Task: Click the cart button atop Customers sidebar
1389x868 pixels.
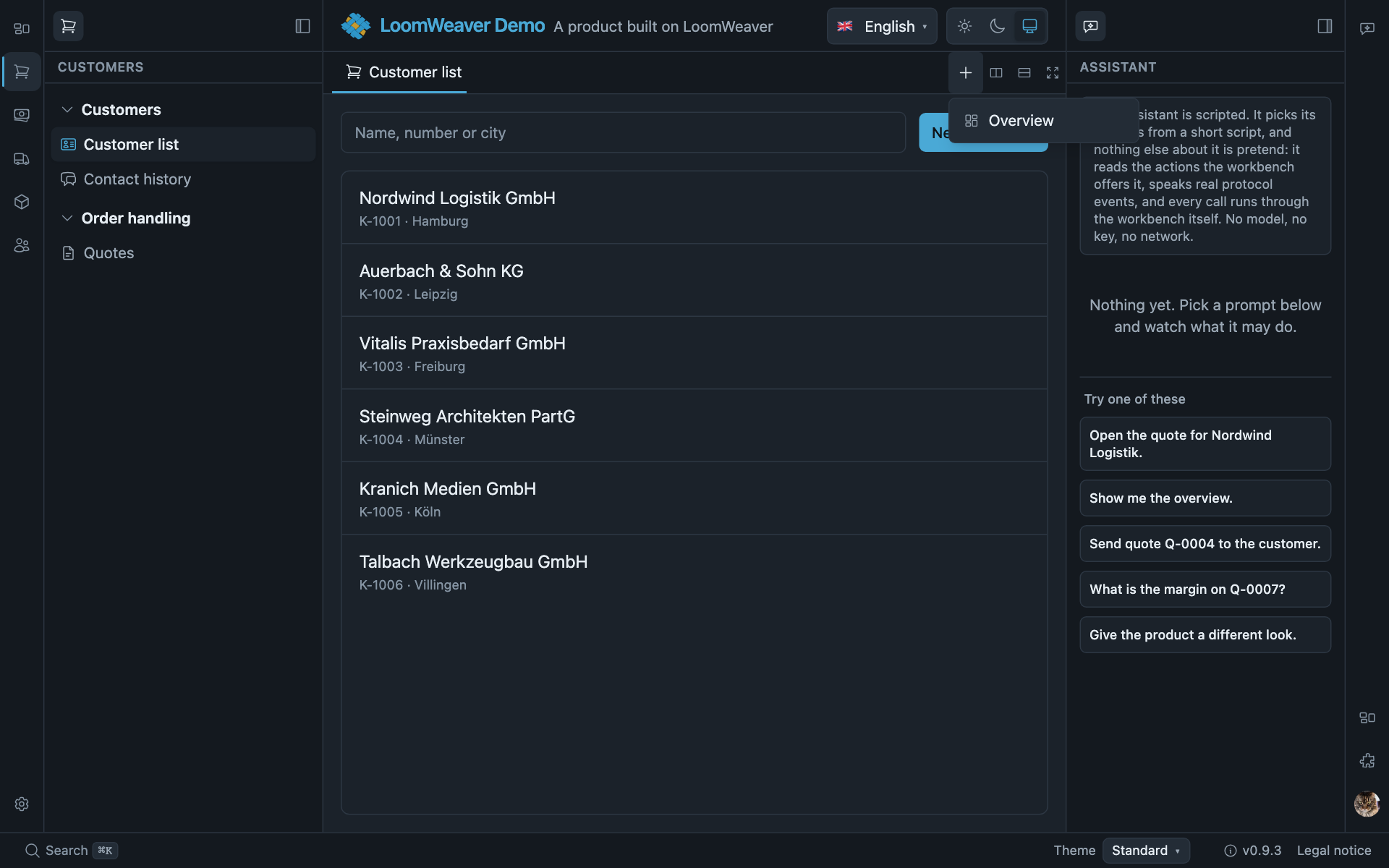Action: tap(68, 26)
